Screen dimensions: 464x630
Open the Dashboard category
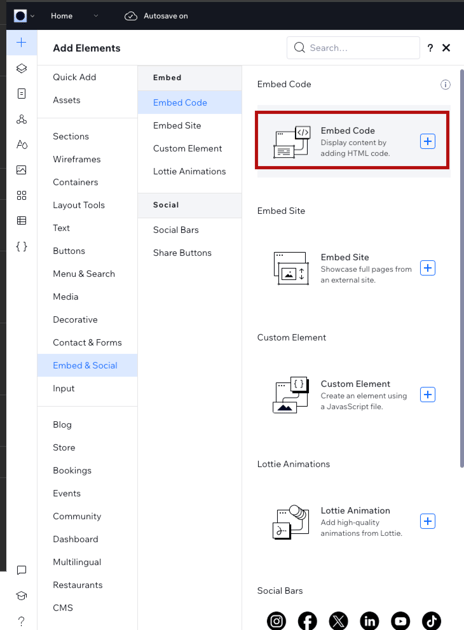click(x=76, y=539)
